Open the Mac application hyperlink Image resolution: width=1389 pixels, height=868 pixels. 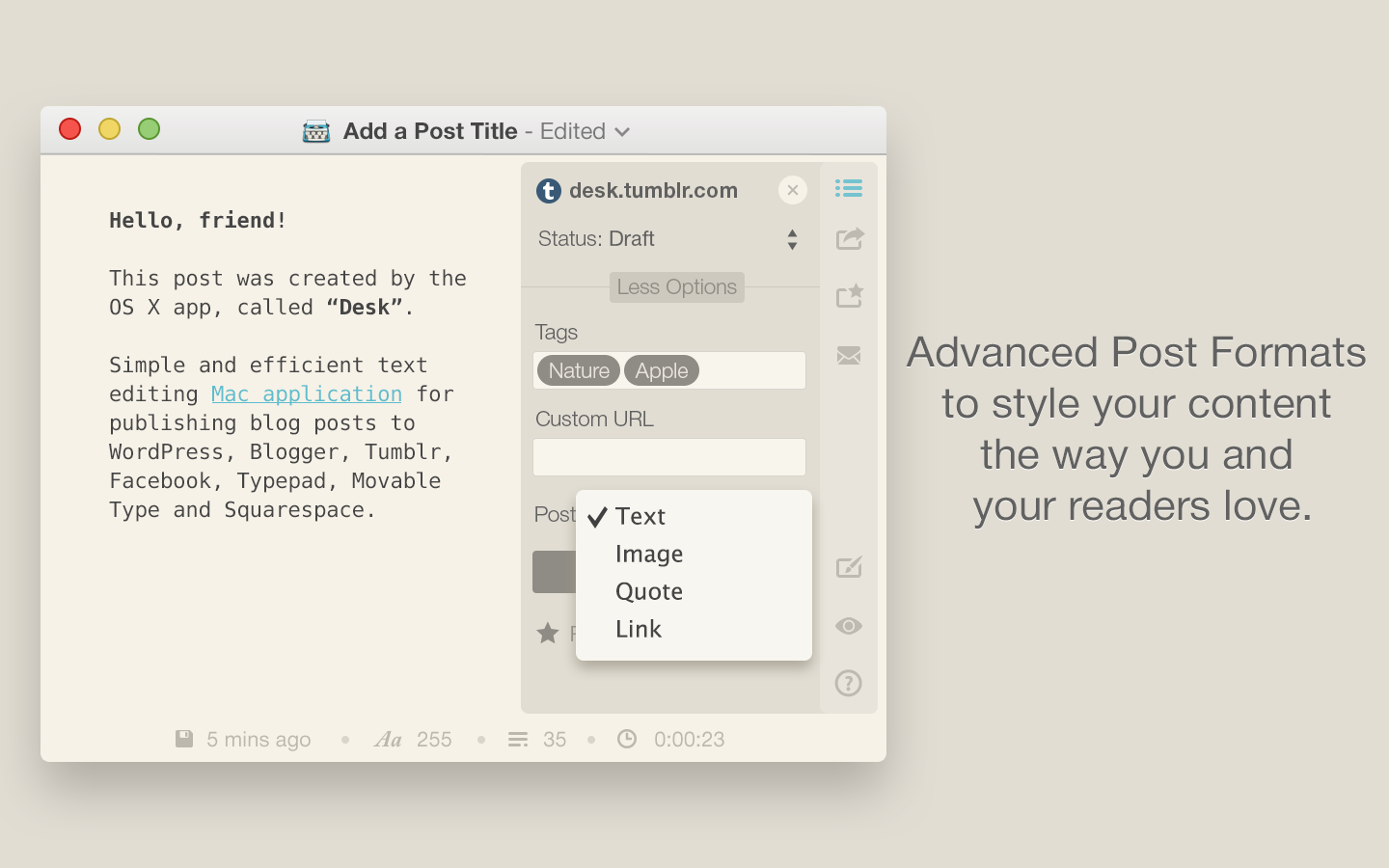[x=307, y=393]
